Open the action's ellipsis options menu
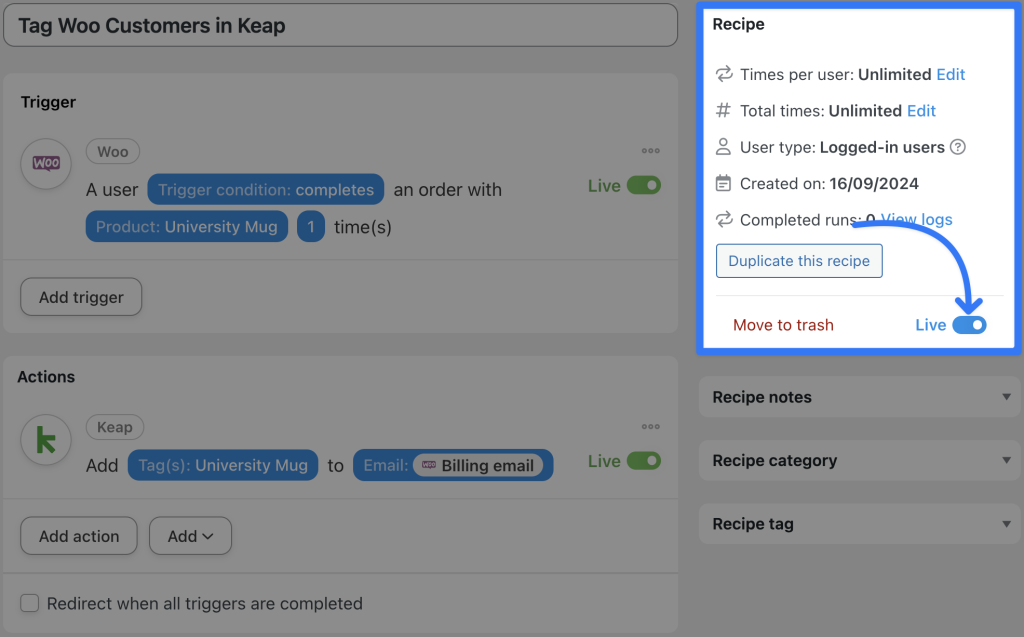The width and height of the screenshot is (1024, 637). click(x=650, y=426)
